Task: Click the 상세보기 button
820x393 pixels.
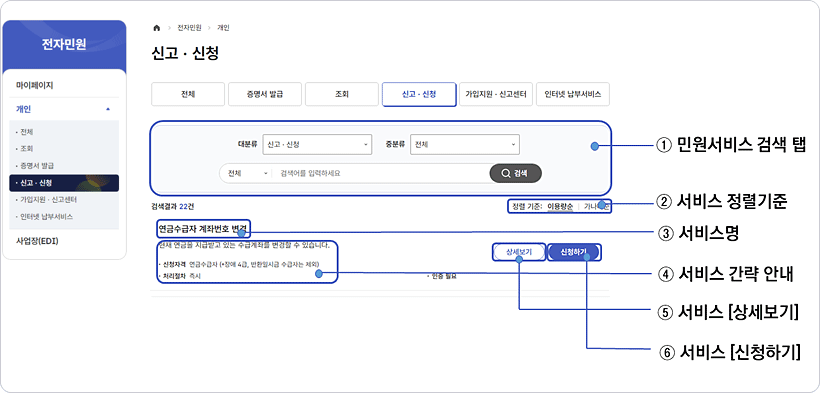Action: pos(519,252)
